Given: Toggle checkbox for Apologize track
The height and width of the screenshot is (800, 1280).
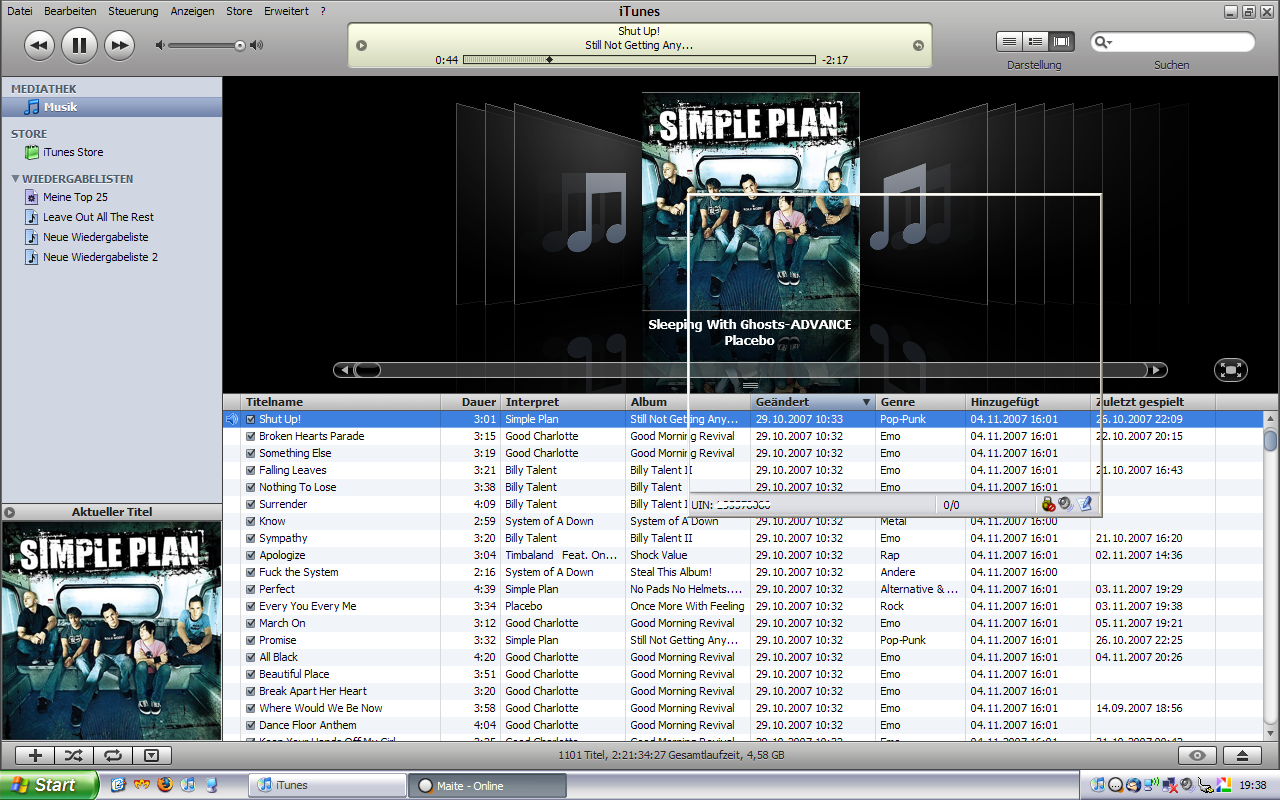Looking at the screenshot, I should pos(251,556).
